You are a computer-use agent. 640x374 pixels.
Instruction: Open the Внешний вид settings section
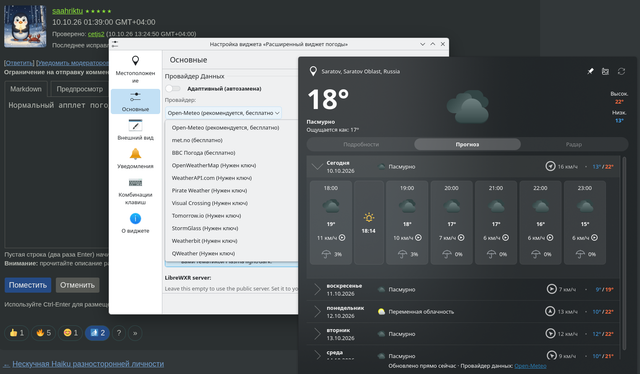pos(135,130)
